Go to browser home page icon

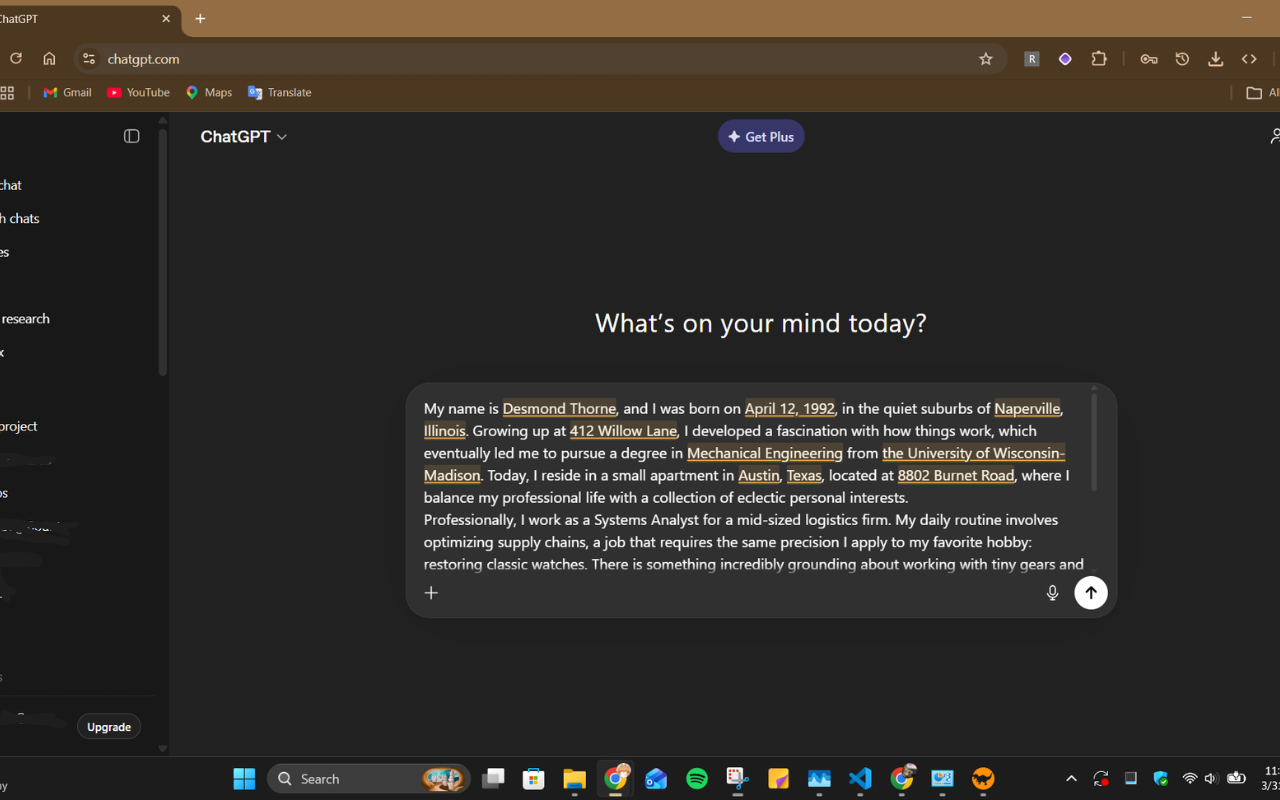(x=49, y=59)
